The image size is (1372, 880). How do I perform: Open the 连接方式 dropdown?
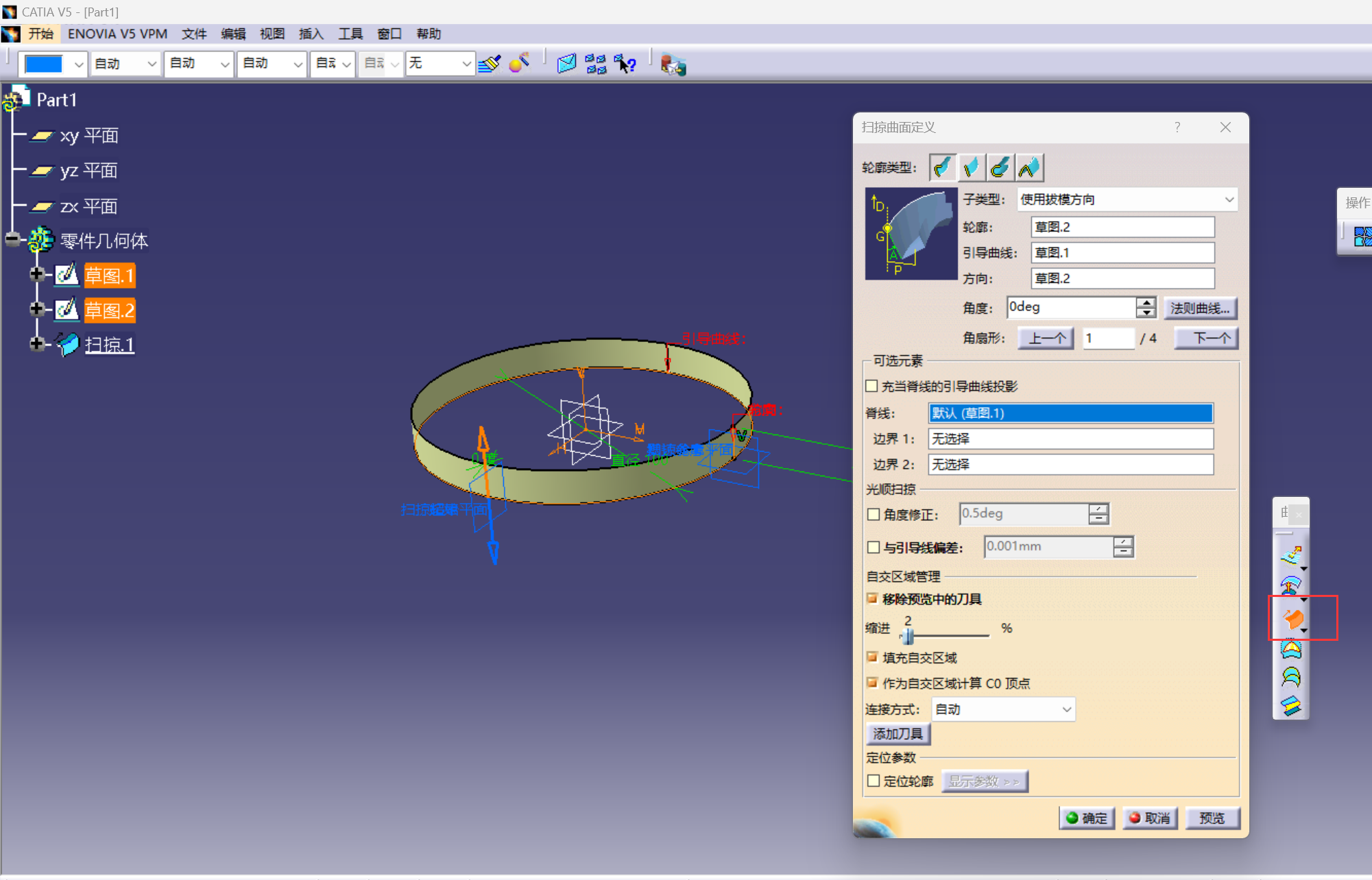1066,709
